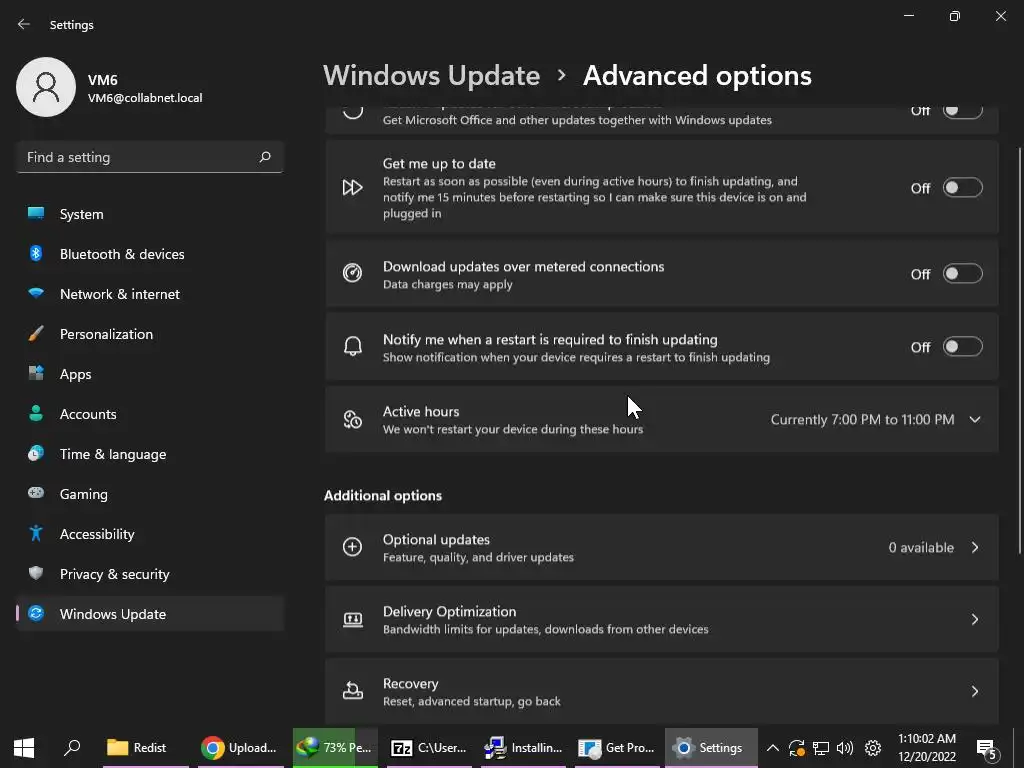This screenshot has width=1024, height=768.
Task: Click the Gaming controller icon in sidebar
Action: (36, 493)
